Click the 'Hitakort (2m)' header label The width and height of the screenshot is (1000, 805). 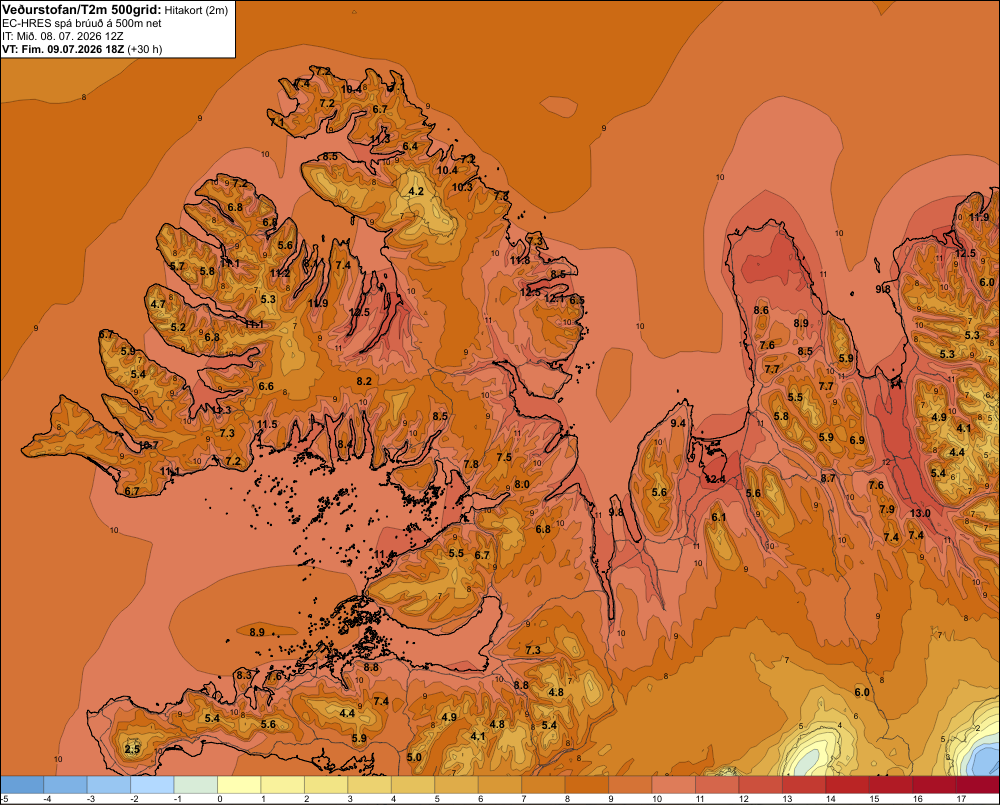[196, 10]
